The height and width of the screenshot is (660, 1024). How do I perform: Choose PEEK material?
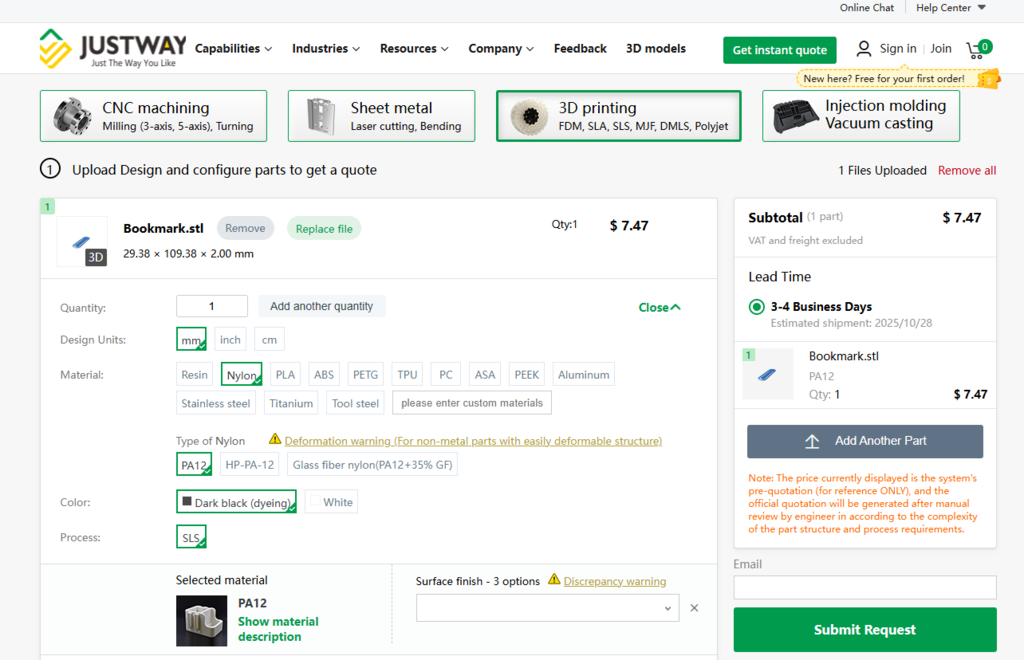click(526, 375)
